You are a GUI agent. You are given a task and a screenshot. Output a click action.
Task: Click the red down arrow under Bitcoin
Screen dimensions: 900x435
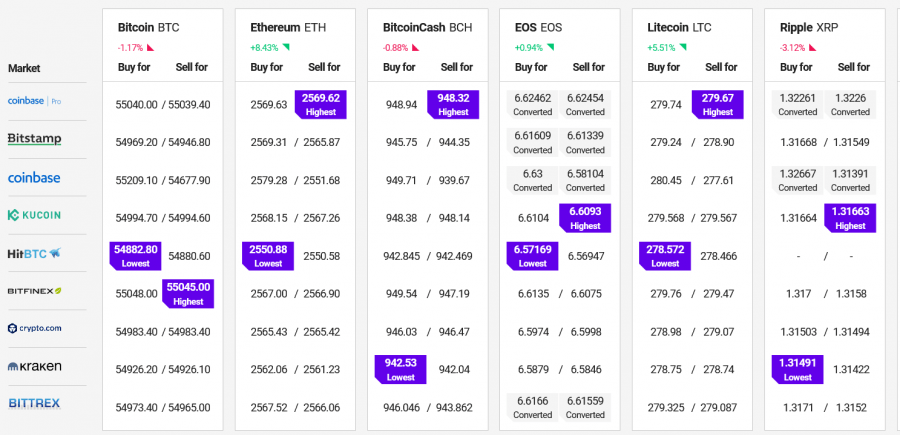pos(150,48)
